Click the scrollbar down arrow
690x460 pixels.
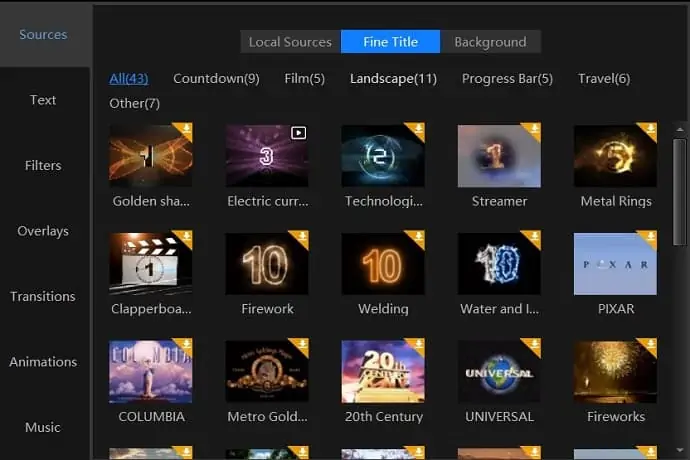[x=680, y=450]
